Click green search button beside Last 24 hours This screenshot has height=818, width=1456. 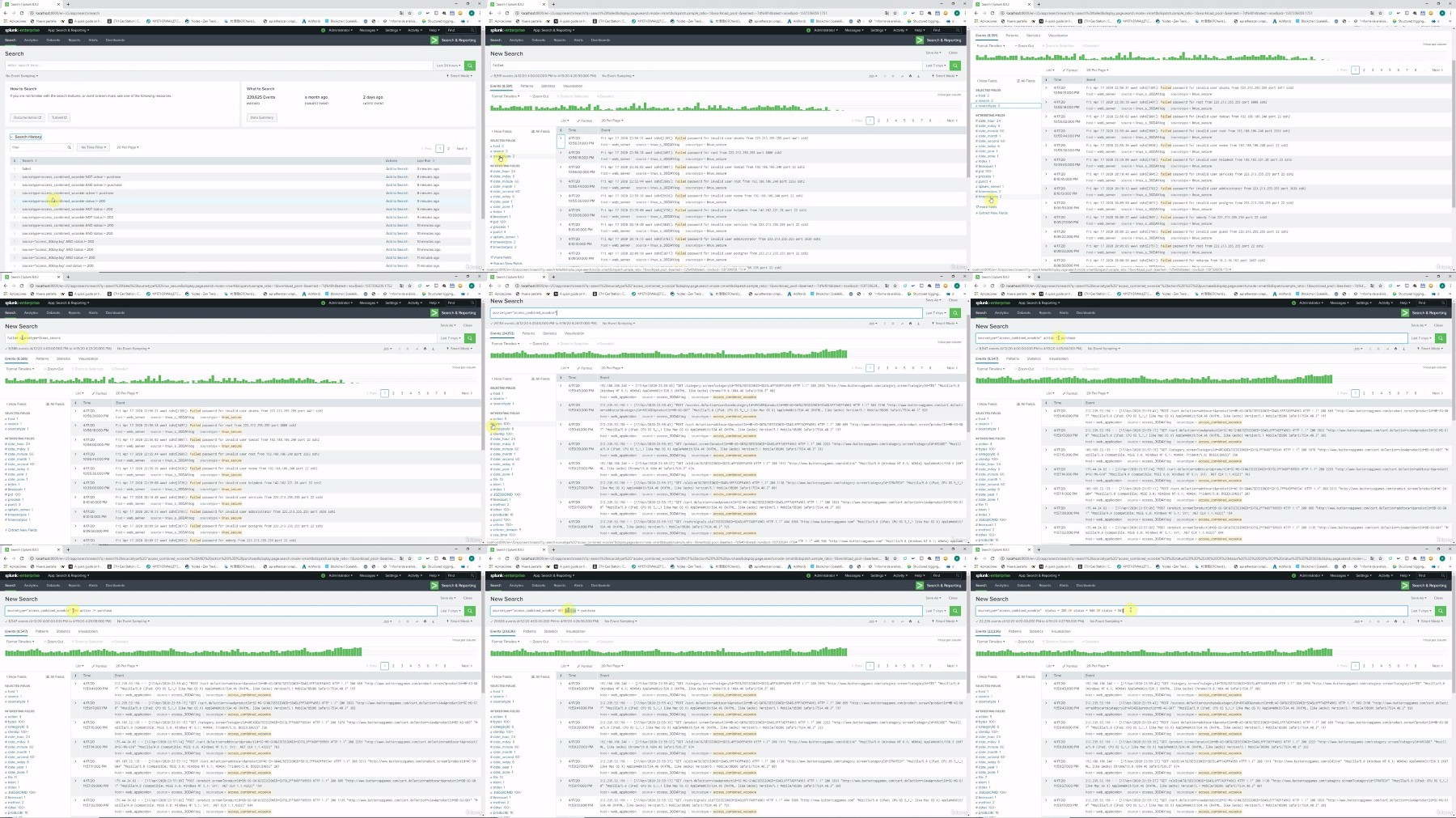470,66
